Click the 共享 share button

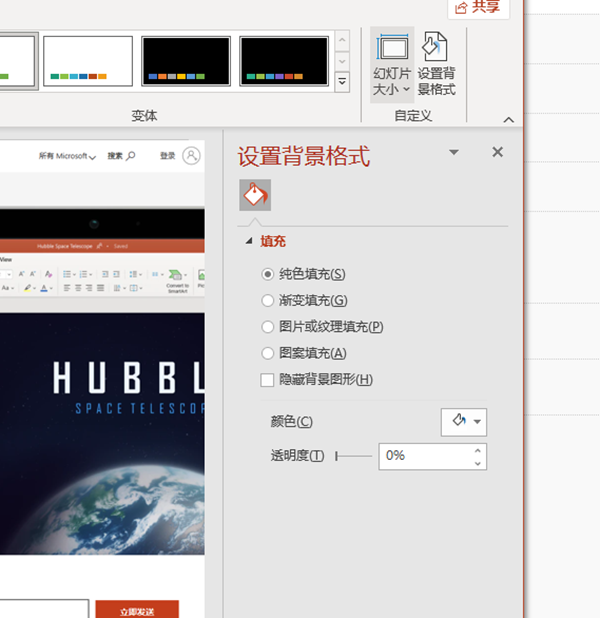click(478, 7)
